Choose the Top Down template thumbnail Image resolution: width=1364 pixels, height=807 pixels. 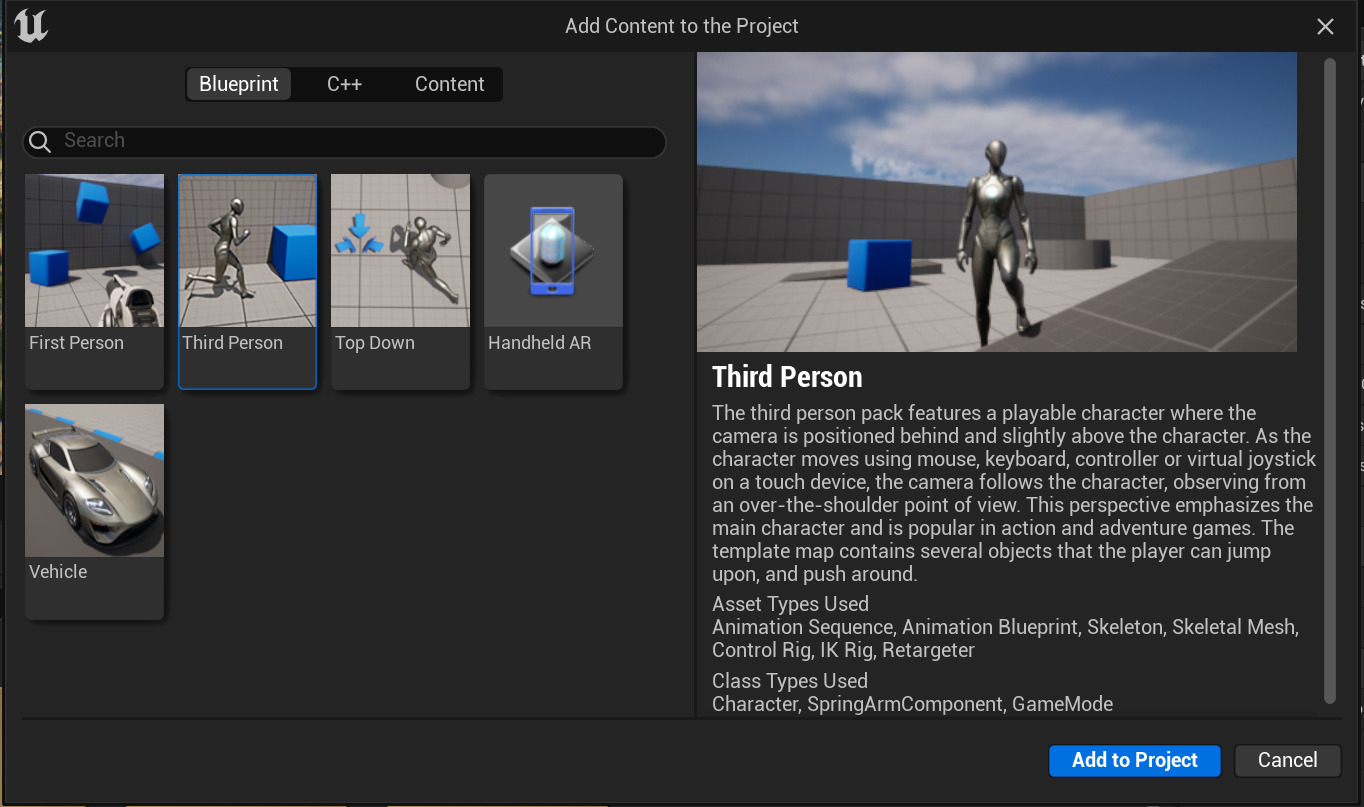[x=400, y=251]
